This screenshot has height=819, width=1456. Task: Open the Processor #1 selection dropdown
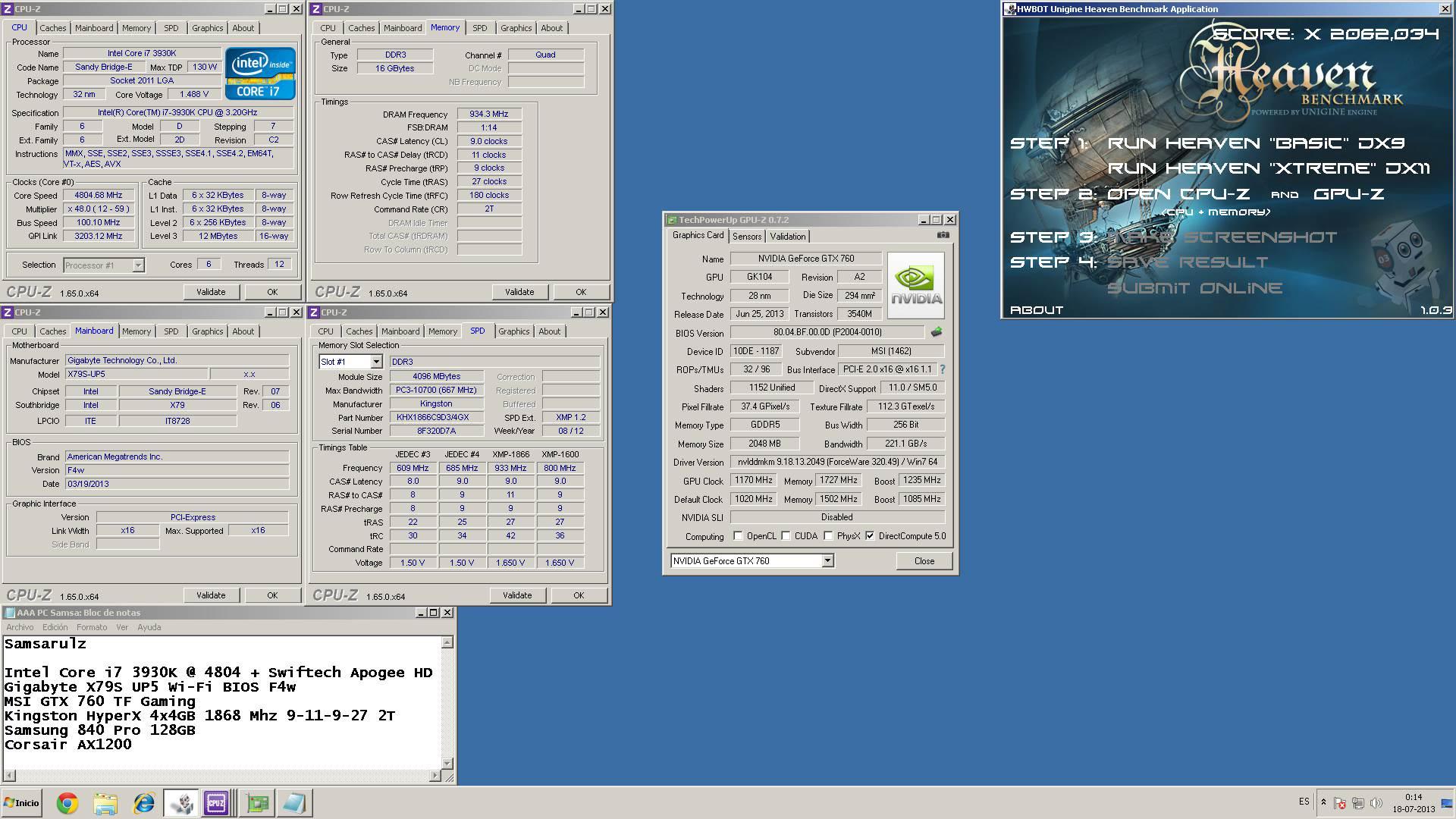(138, 265)
